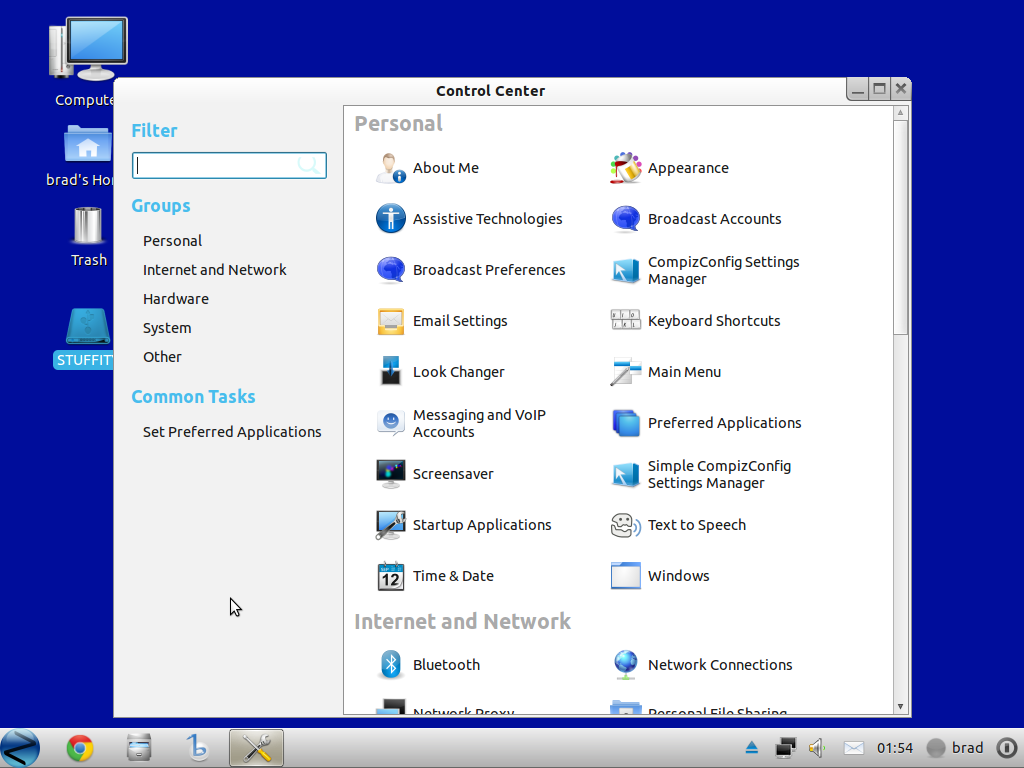
Task: Open the blue b app in the taskbar
Action: coord(197,748)
